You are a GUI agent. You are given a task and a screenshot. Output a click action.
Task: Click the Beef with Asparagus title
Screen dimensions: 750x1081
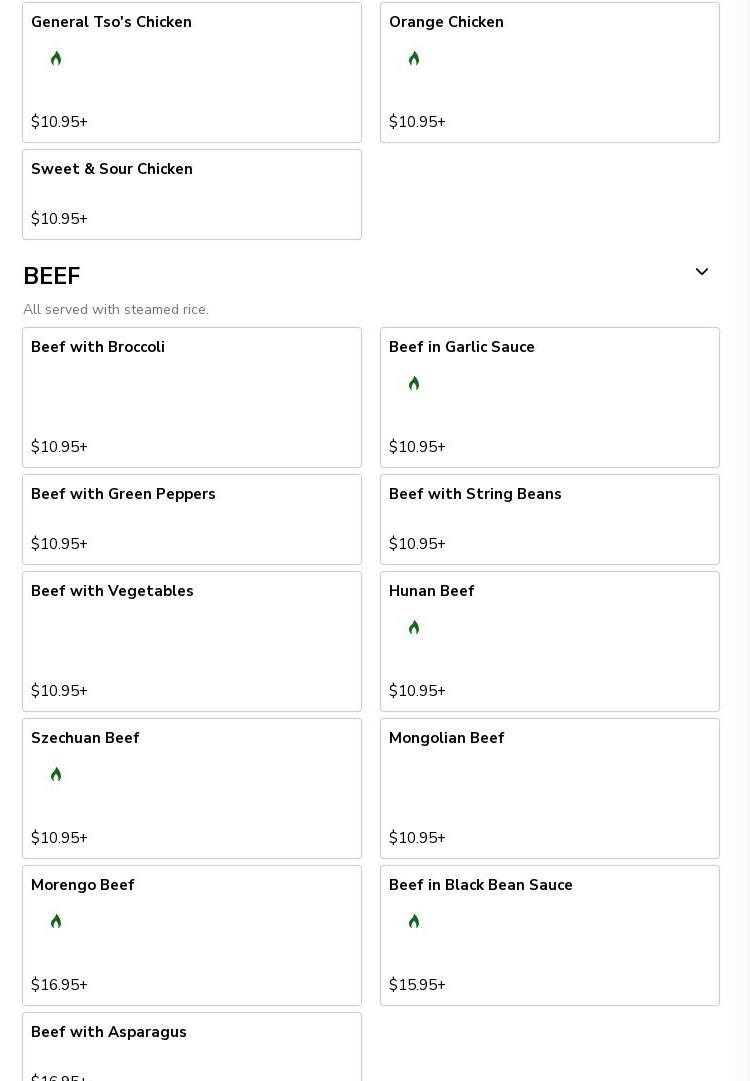109,1032
